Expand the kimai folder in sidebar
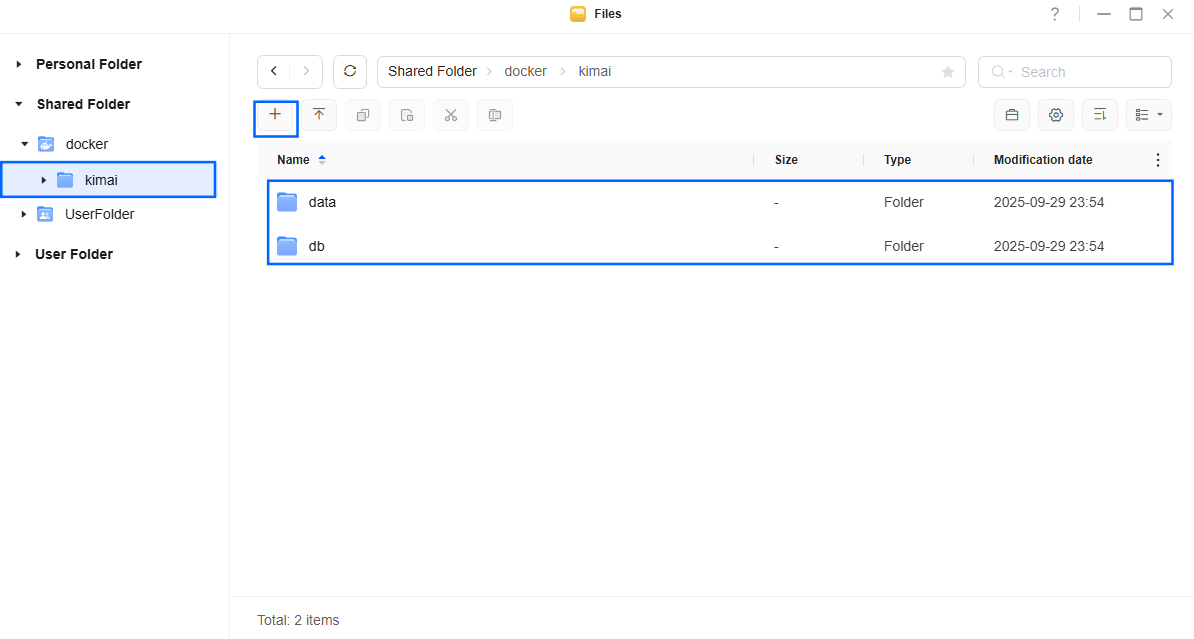Image resolution: width=1194 pixels, height=639 pixels. 43,180
